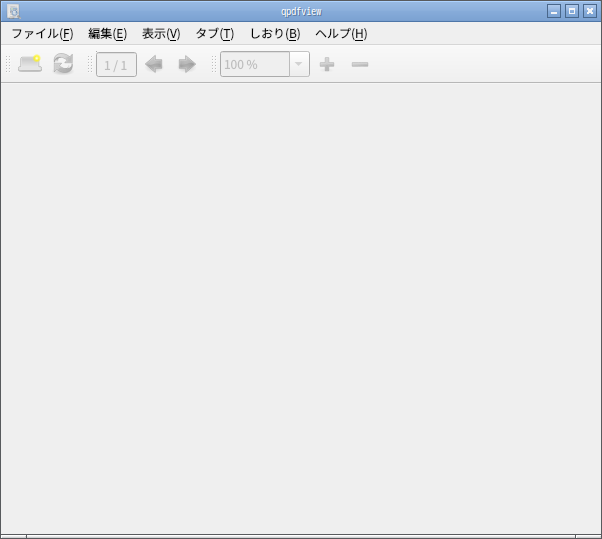Click the file toolbar drag handle
The image size is (602, 539).
[x=8, y=64]
